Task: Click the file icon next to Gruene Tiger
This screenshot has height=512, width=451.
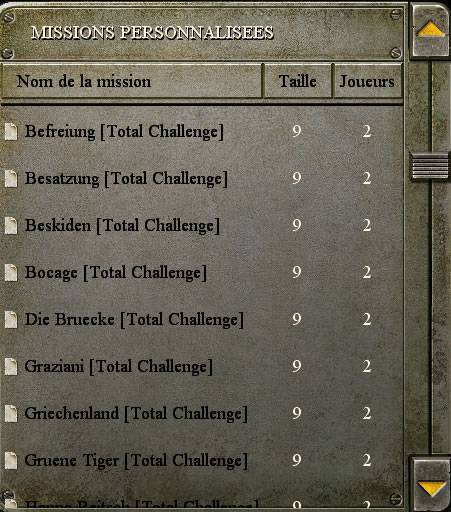Action: [11, 460]
